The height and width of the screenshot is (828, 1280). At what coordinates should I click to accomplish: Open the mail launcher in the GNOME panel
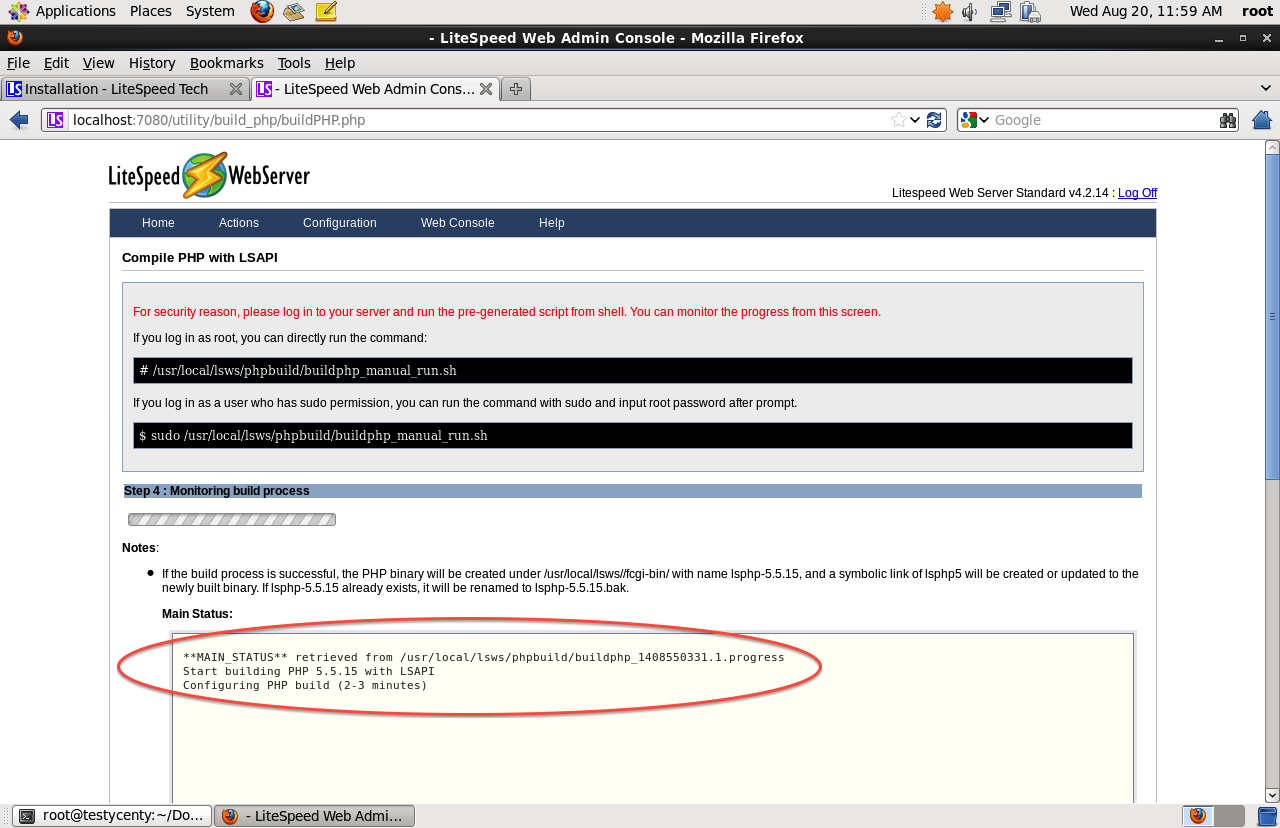293,11
